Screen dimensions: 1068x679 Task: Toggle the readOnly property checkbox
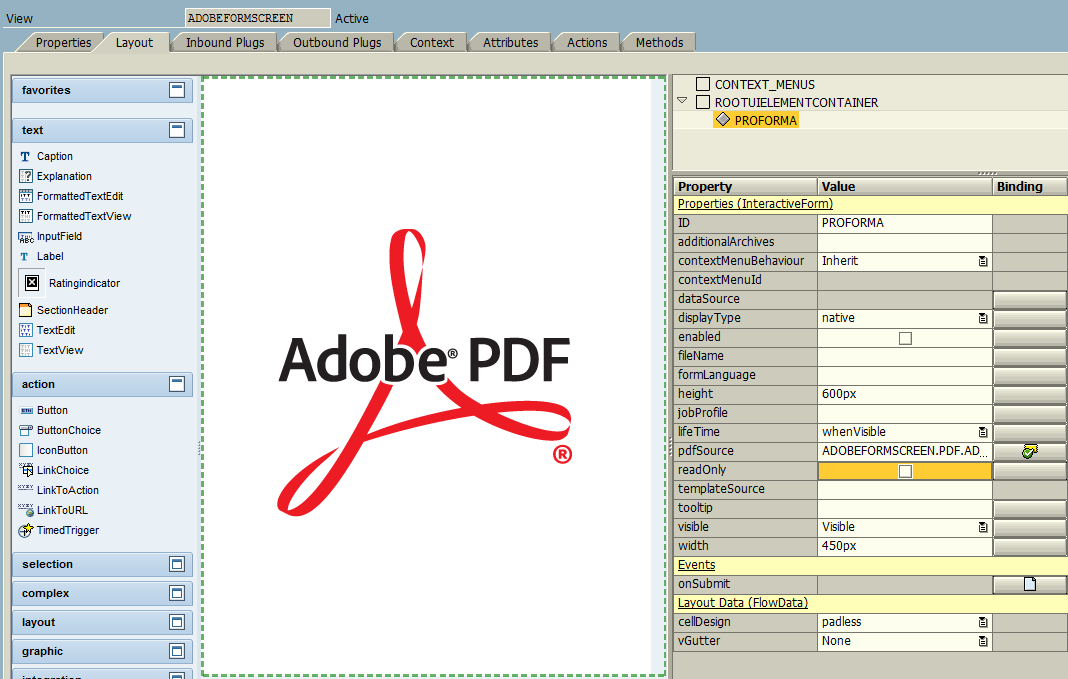[x=905, y=471]
